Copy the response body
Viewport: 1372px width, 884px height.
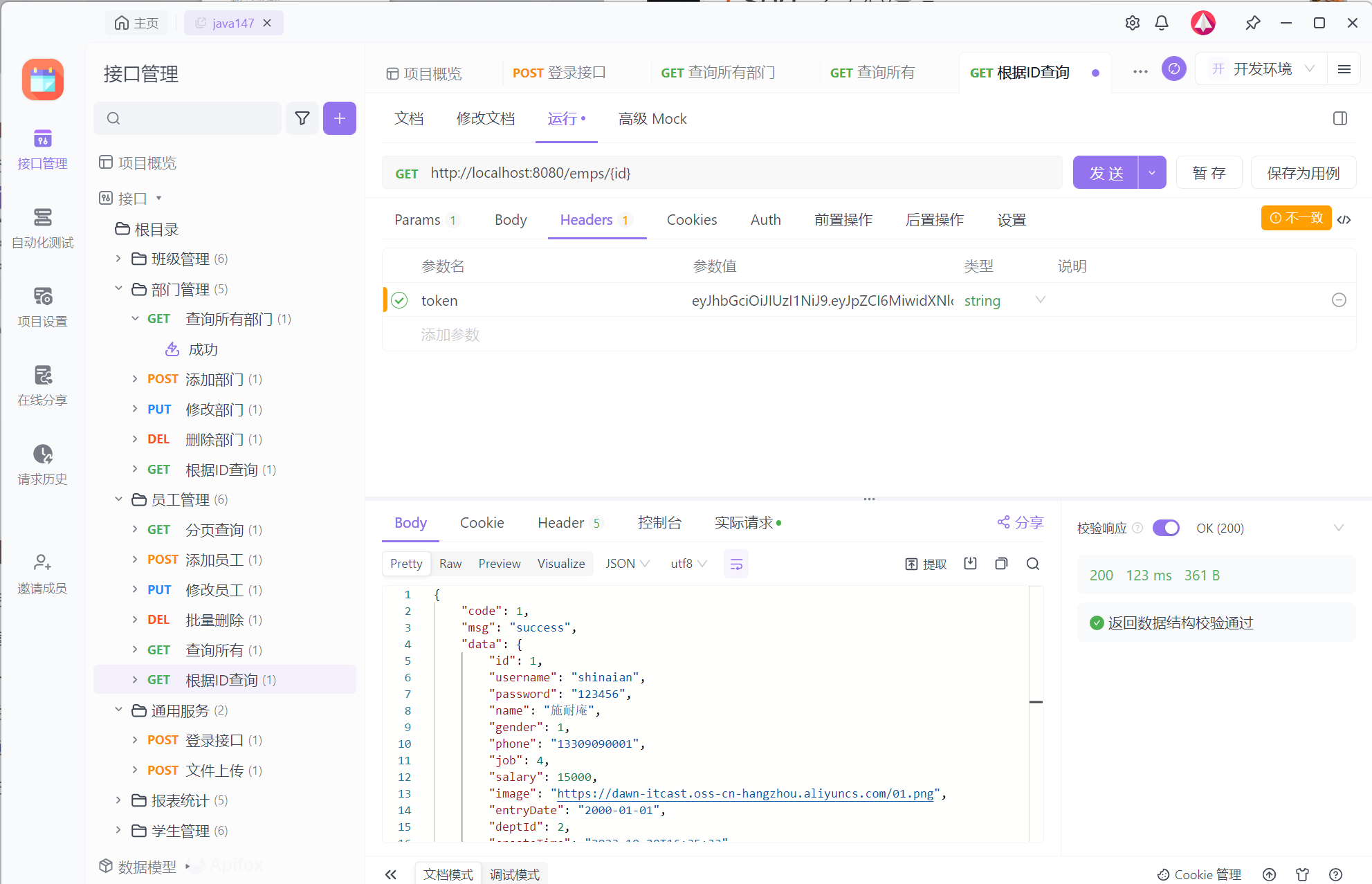[x=1001, y=564]
